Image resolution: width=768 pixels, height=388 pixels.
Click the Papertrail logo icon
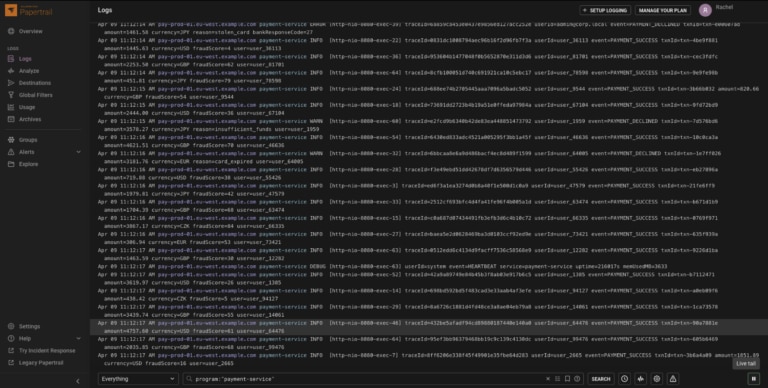pos(11,10)
